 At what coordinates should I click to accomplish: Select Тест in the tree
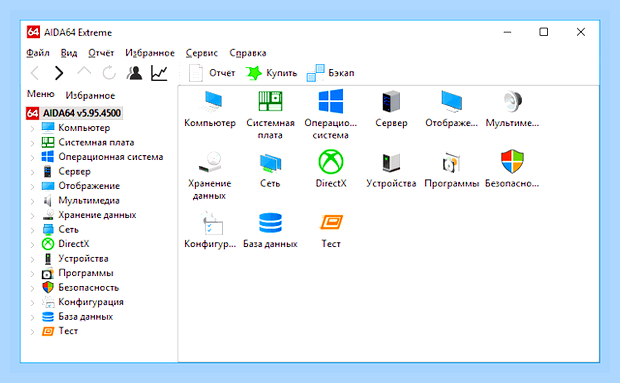68,331
